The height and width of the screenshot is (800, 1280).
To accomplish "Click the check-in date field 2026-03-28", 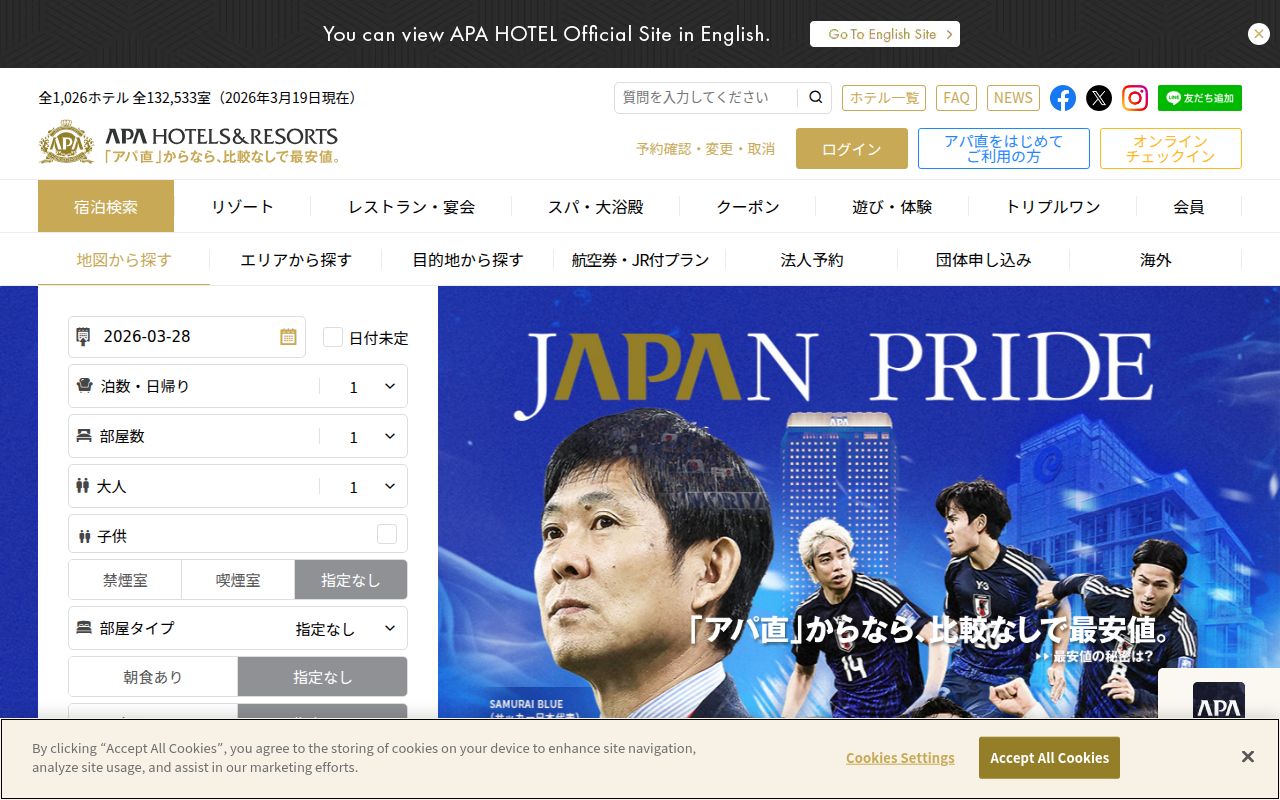I will point(187,337).
